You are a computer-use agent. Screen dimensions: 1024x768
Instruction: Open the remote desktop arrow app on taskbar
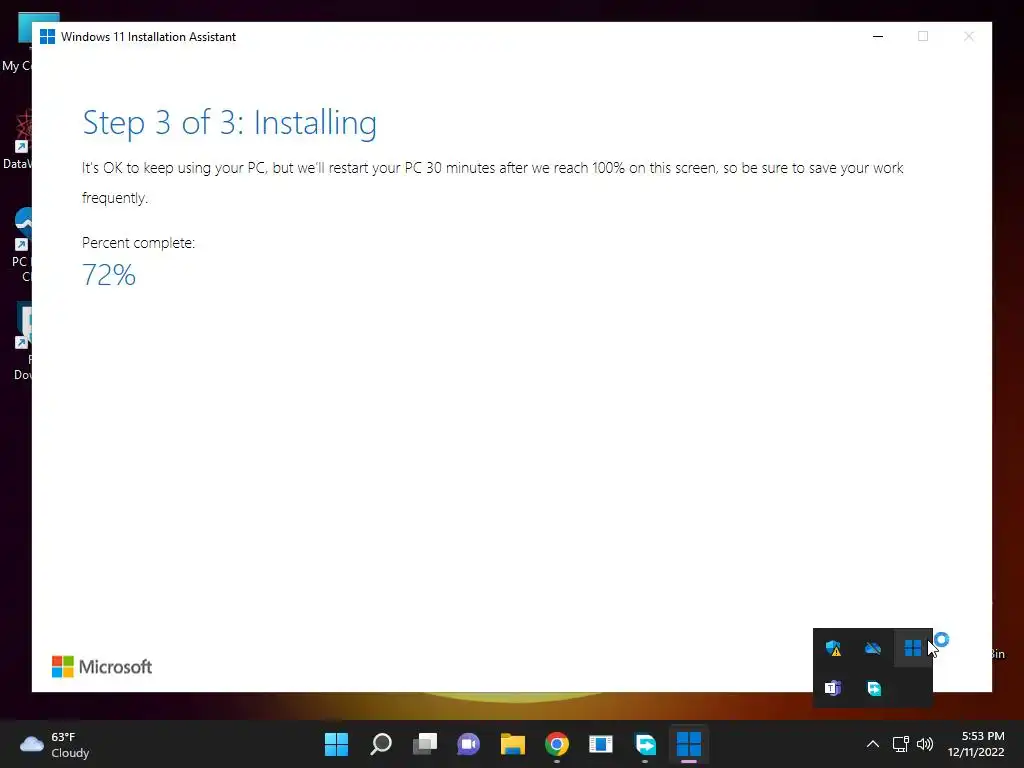[645, 744]
